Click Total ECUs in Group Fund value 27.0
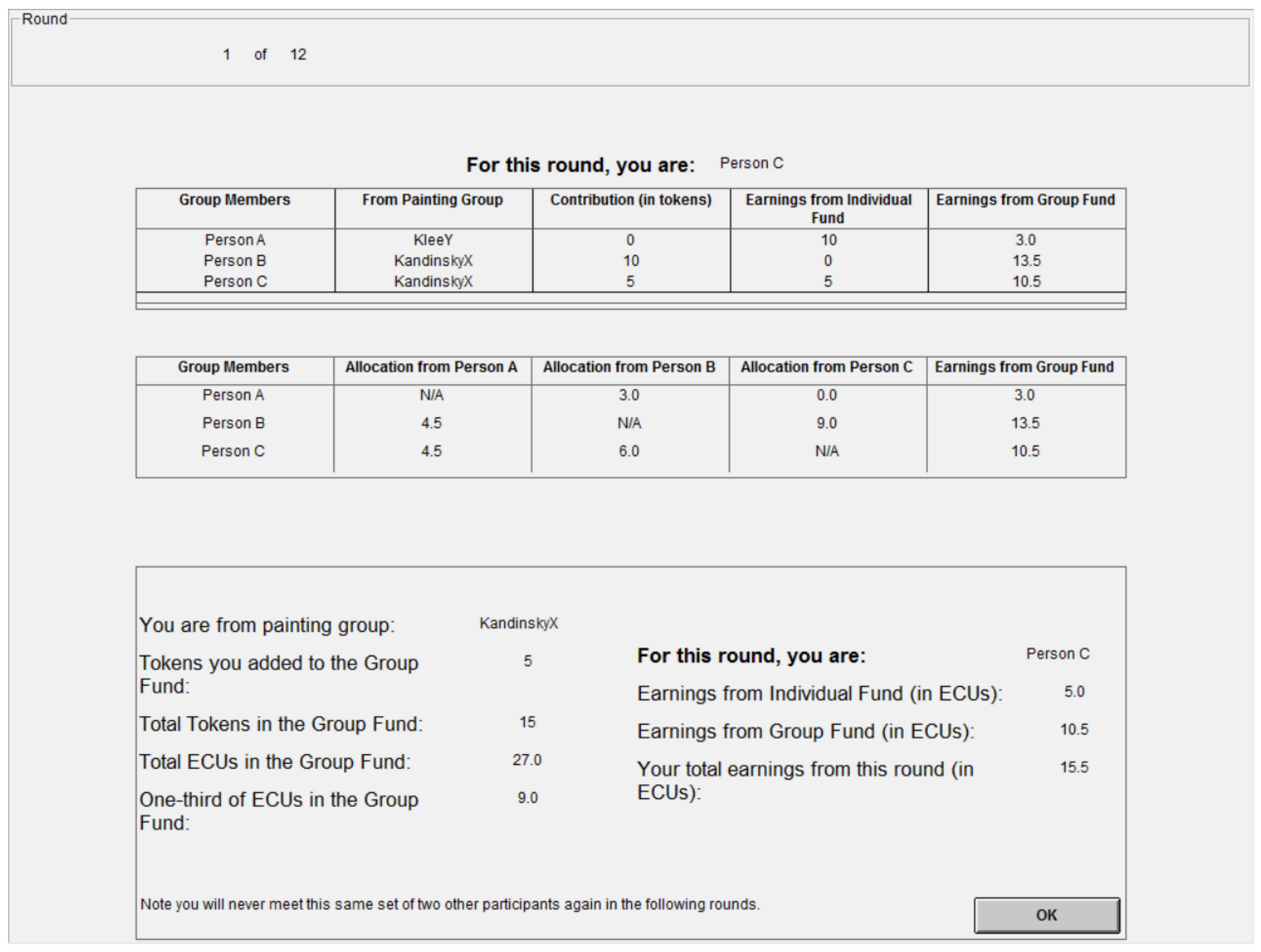The height and width of the screenshot is (952, 1261). pyautogui.click(x=527, y=760)
